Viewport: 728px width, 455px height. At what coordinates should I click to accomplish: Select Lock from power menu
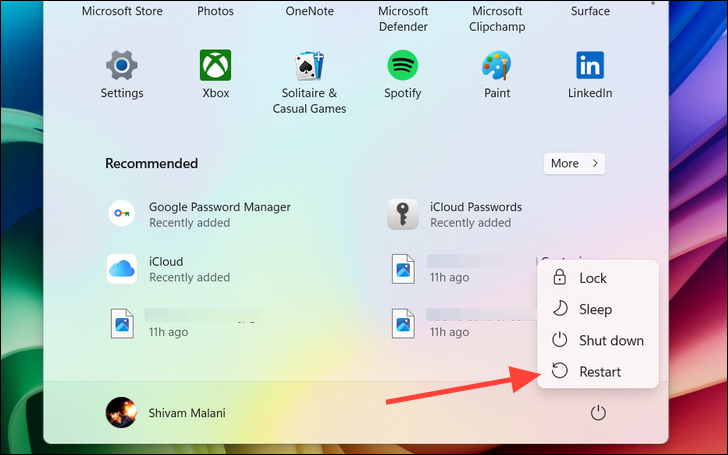598,278
